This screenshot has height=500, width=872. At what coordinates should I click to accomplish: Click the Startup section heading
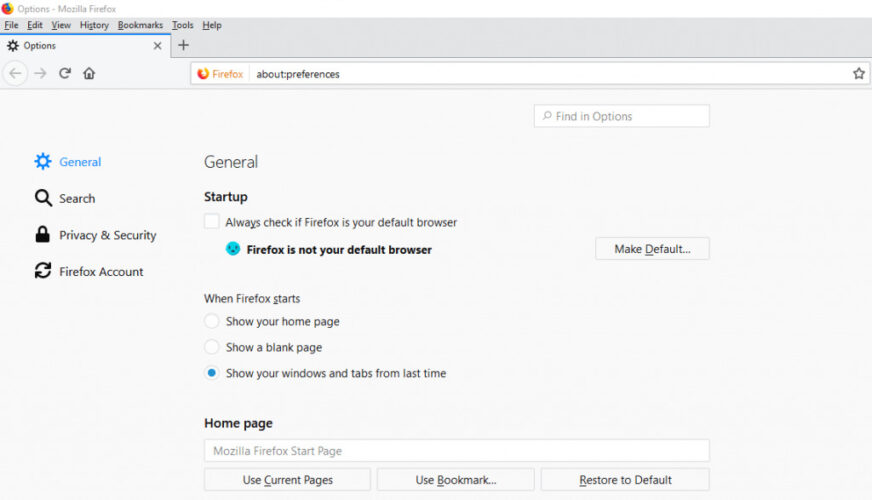coord(226,197)
